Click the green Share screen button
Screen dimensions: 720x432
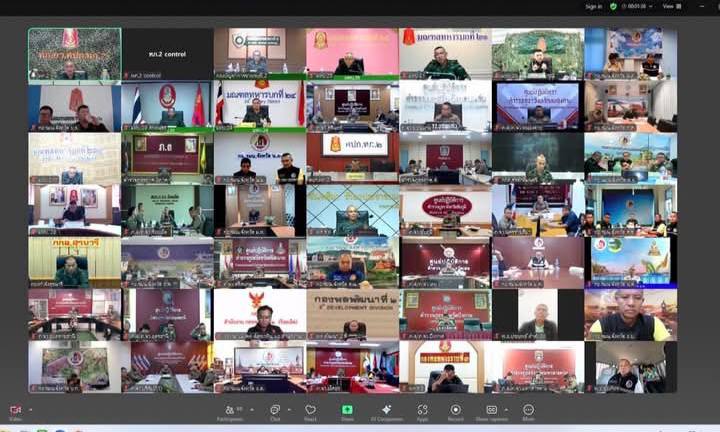tap(347, 410)
